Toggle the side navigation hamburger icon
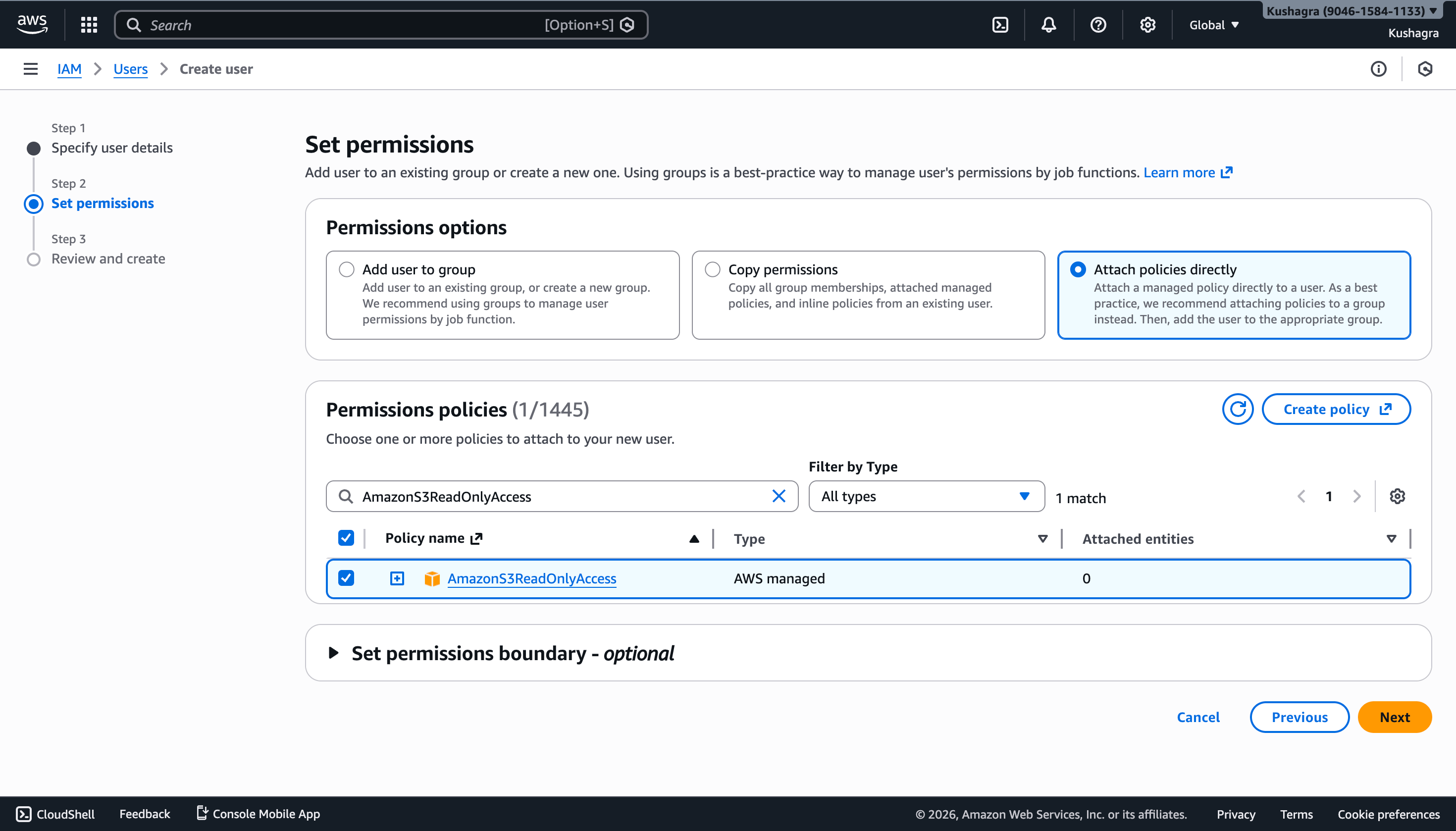The image size is (1456, 831). (31, 69)
